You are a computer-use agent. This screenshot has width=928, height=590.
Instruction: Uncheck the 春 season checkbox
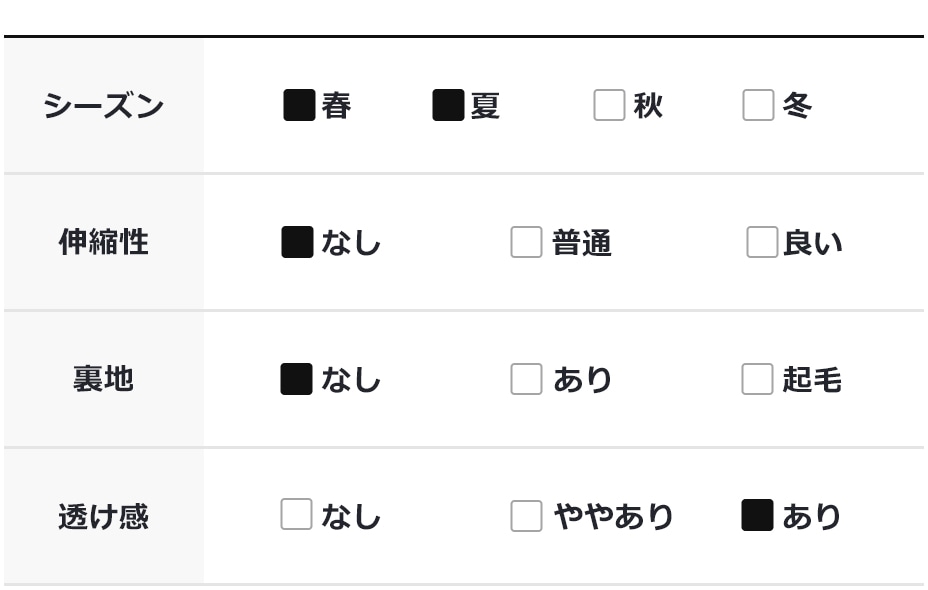(x=299, y=105)
